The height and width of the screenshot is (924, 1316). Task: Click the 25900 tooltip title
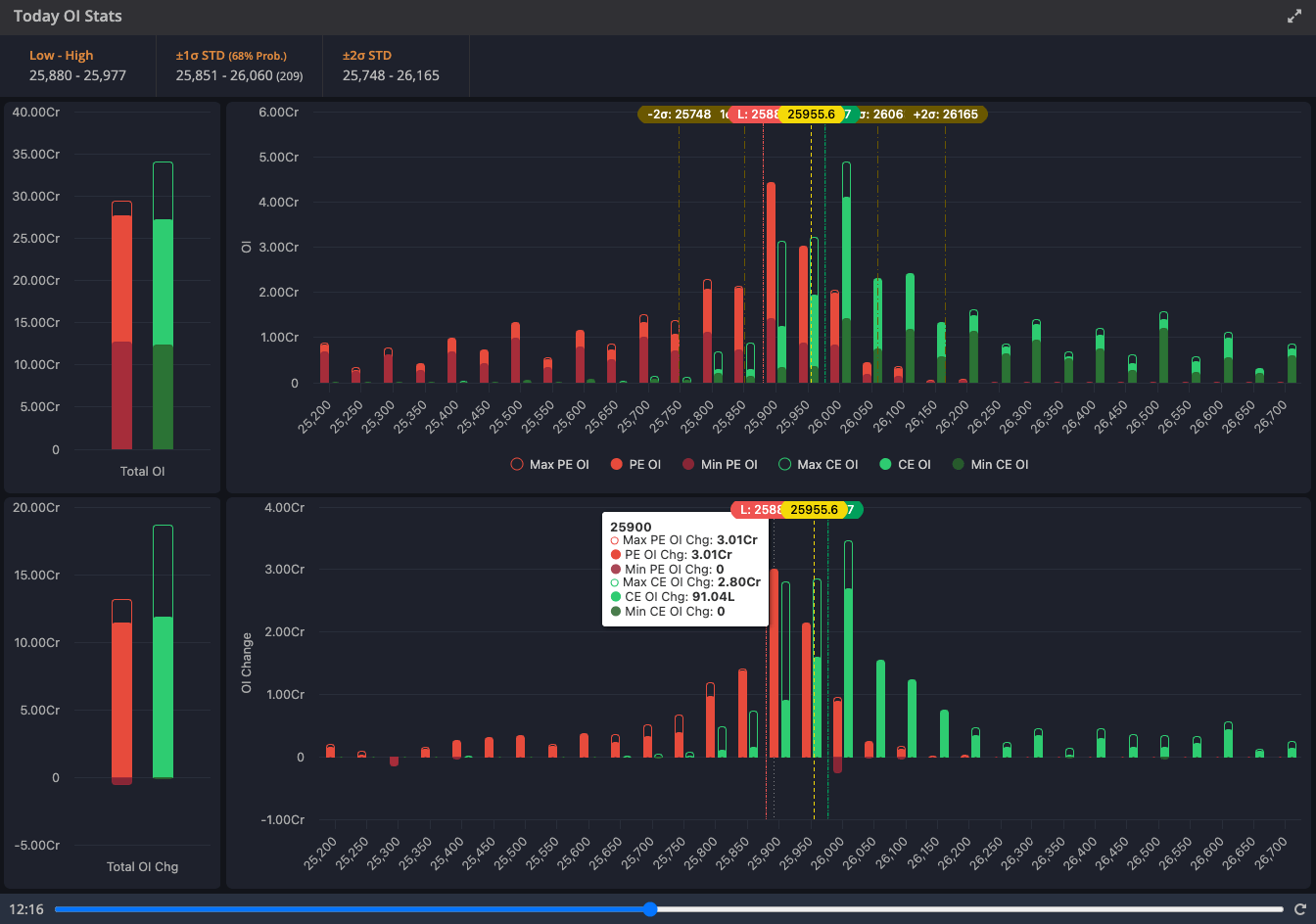point(631,527)
